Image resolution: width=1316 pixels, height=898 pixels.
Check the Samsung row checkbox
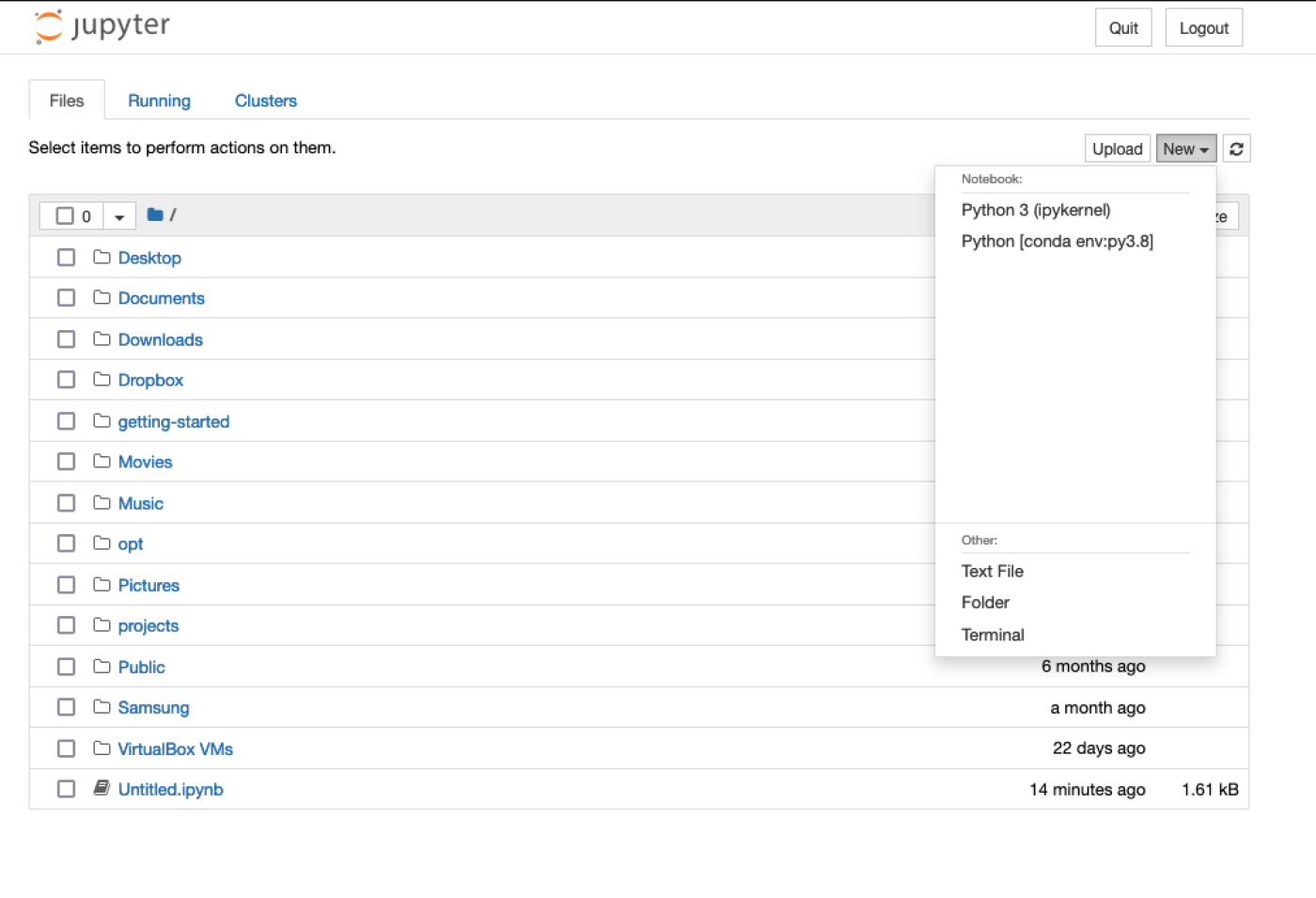coord(66,706)
